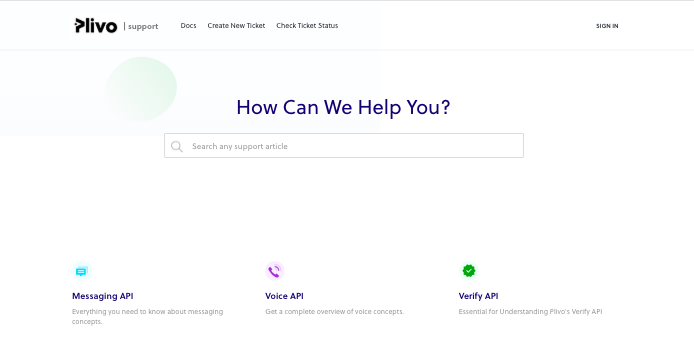Open the Voice API phone icon
Screen dimensions: 694x361
click(274, 271)
